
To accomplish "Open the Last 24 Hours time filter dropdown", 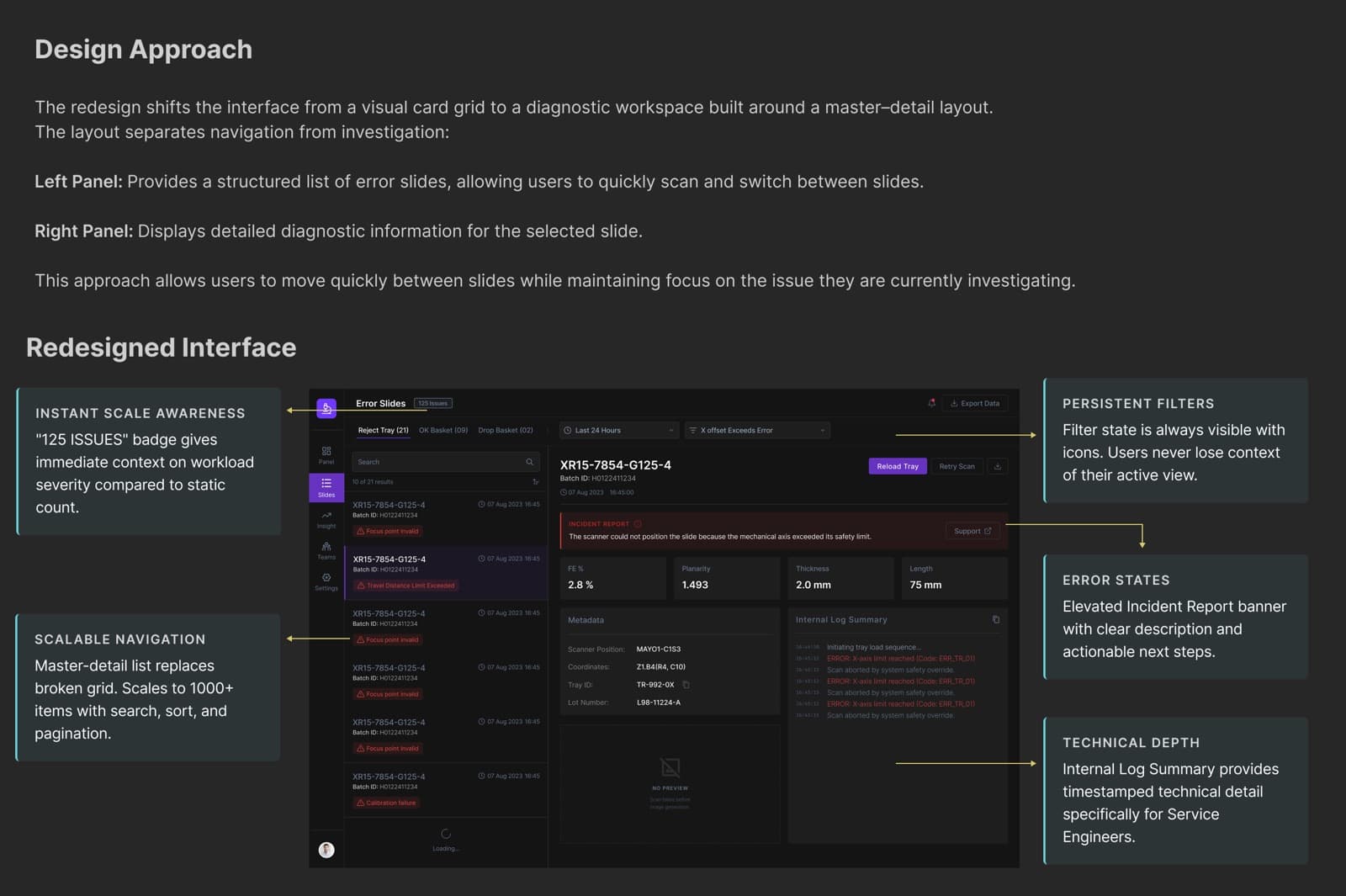I will pyautogui.click(x=619, y=430).
